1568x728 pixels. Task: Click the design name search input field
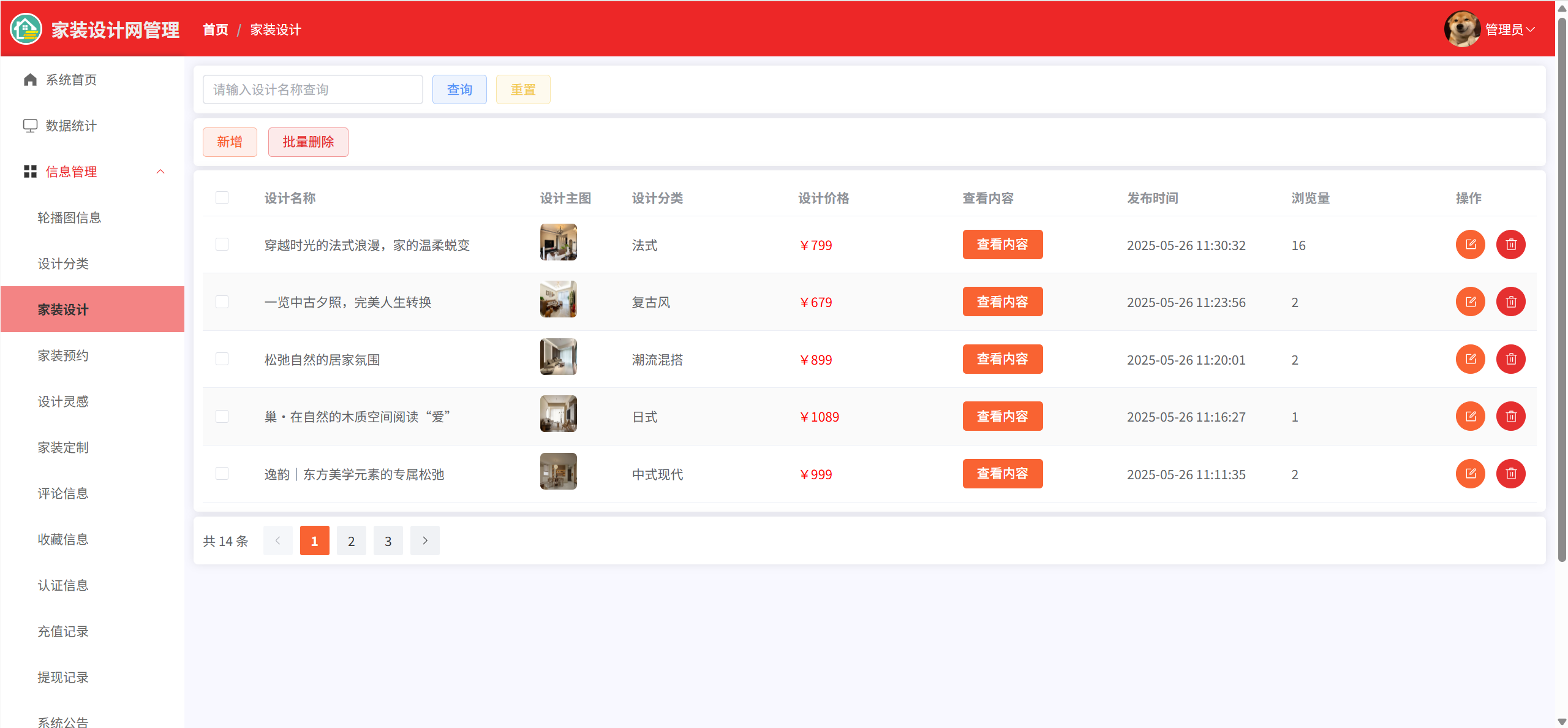[312, 89]
